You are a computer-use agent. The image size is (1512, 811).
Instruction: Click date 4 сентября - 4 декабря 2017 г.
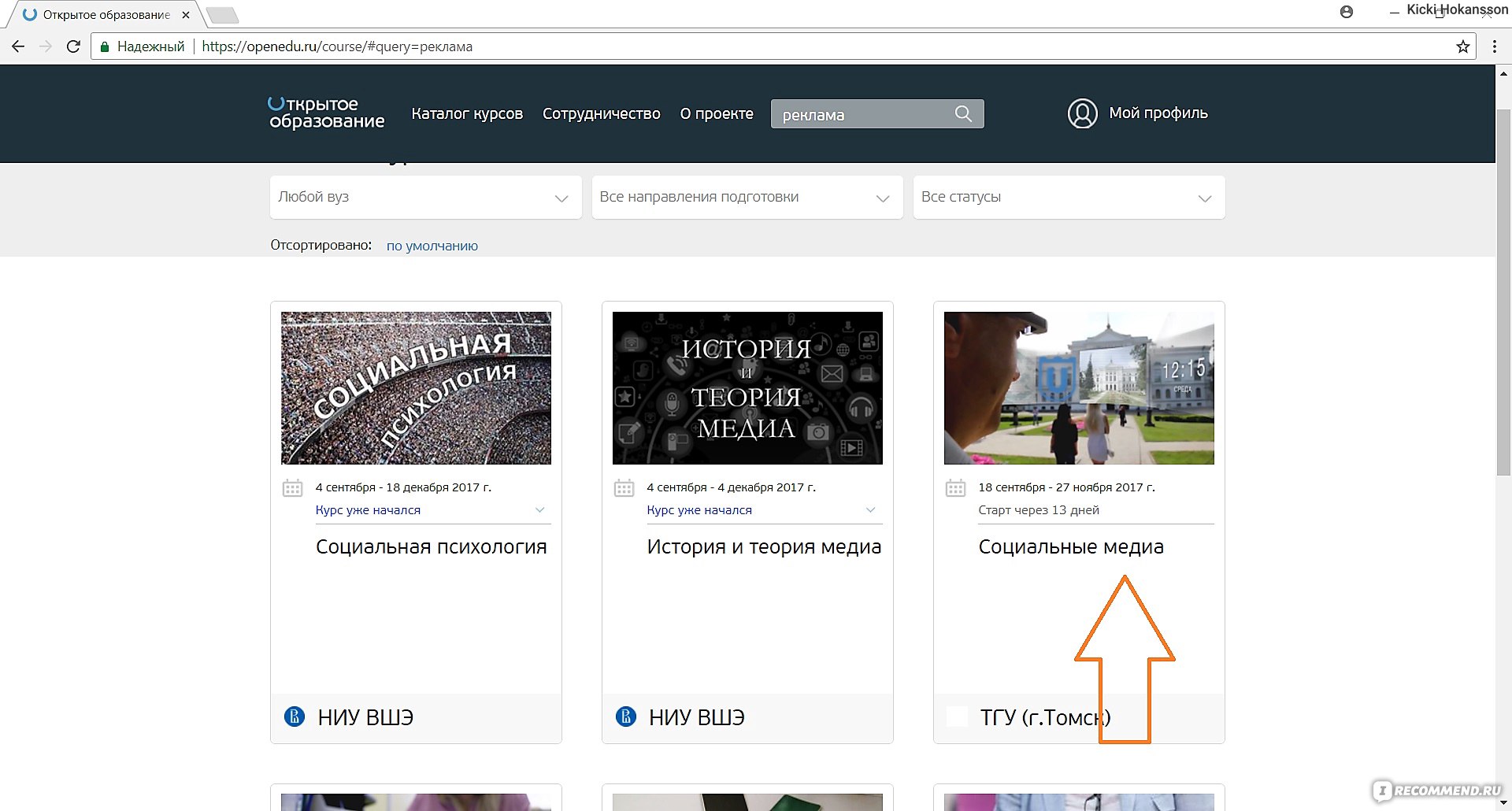pyautogui.click(x=732, y=487)
